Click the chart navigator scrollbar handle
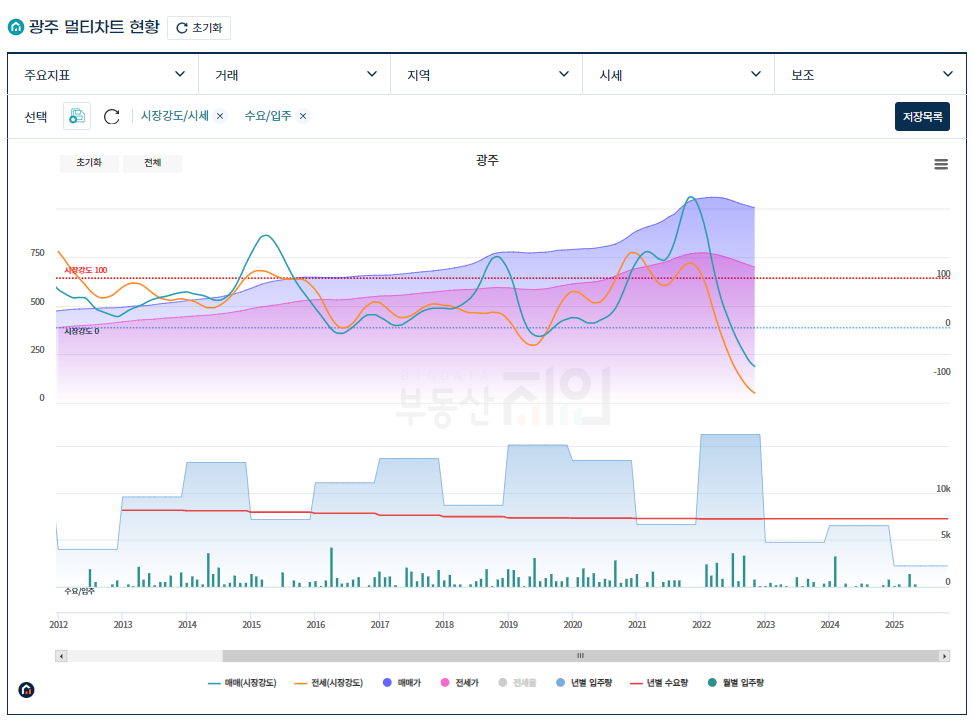Image resolution: width=973 pixels, height=727 pixels. 580,656
